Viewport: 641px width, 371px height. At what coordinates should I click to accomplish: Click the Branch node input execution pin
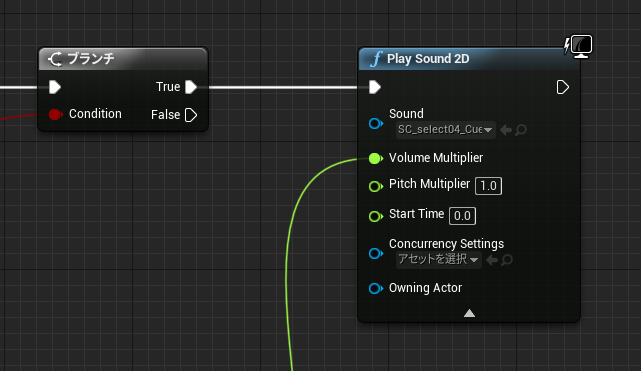coord(55,87)
